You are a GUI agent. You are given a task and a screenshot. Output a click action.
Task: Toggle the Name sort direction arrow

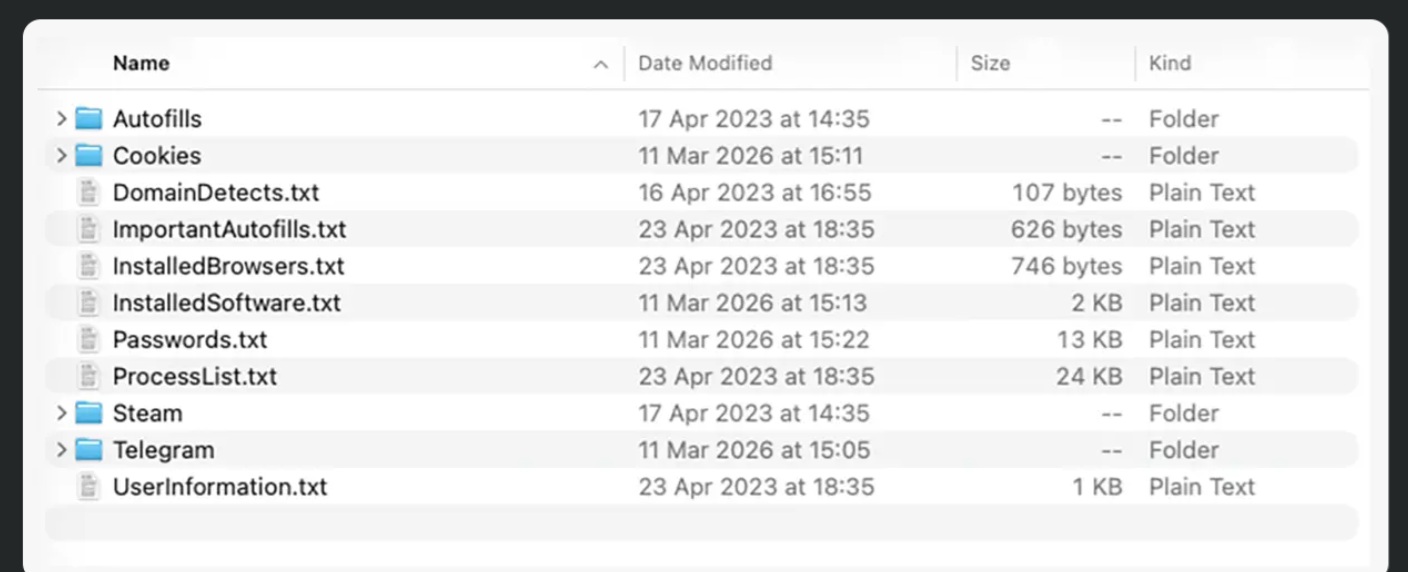tap(600, 65)
